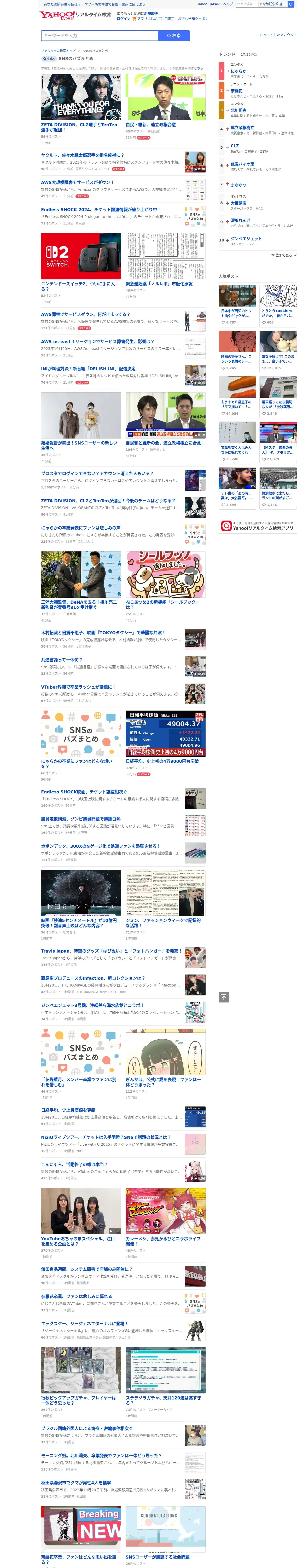Select trend rank 1 にゃらか
The height and width of the screenshot is (1568, 297).
point(238,71)
